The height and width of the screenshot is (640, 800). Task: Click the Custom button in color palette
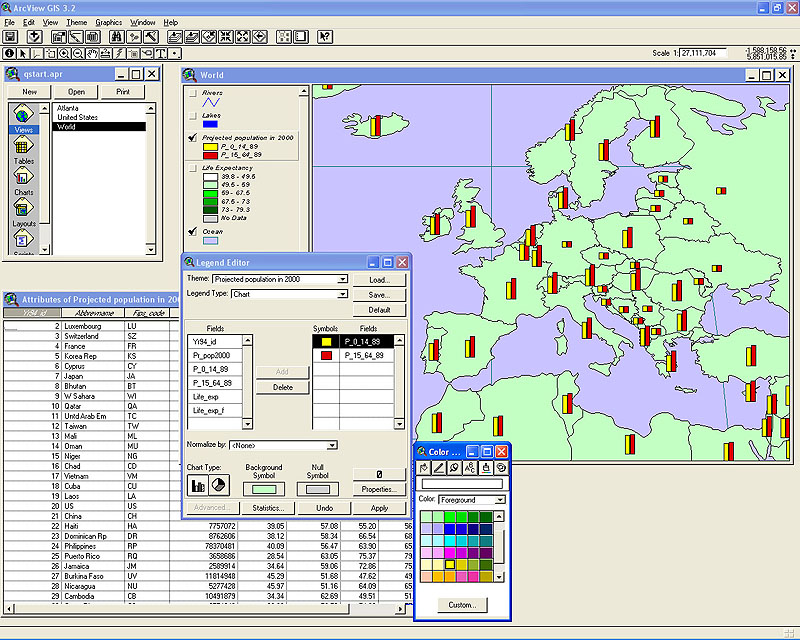pyautogui.click(x=461, y=605)
